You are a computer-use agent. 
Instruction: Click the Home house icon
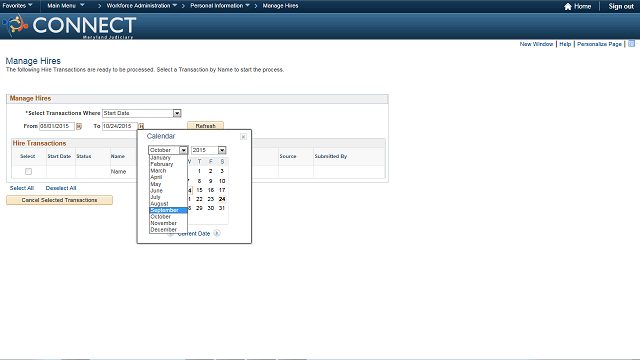(568, 6)
